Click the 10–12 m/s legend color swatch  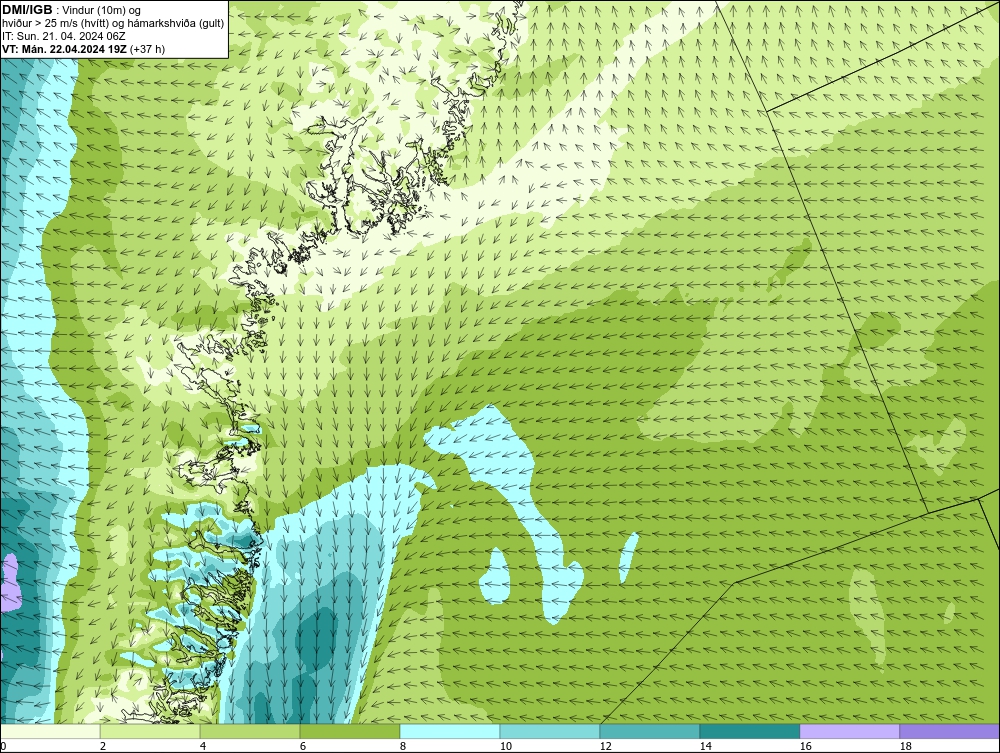pos(550,731)
